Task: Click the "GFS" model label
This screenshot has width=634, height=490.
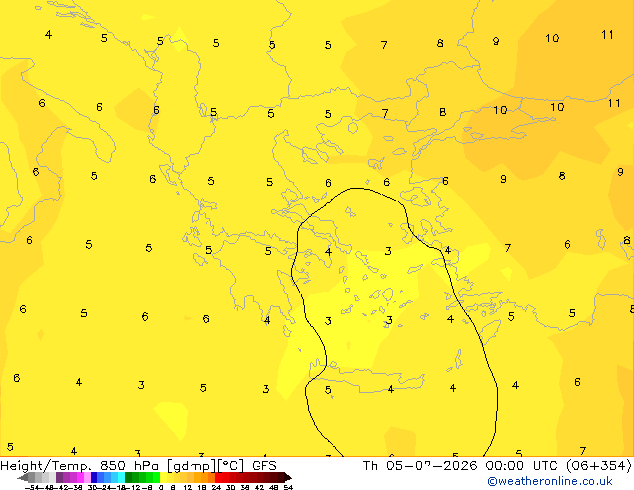Action: [264, 466]
